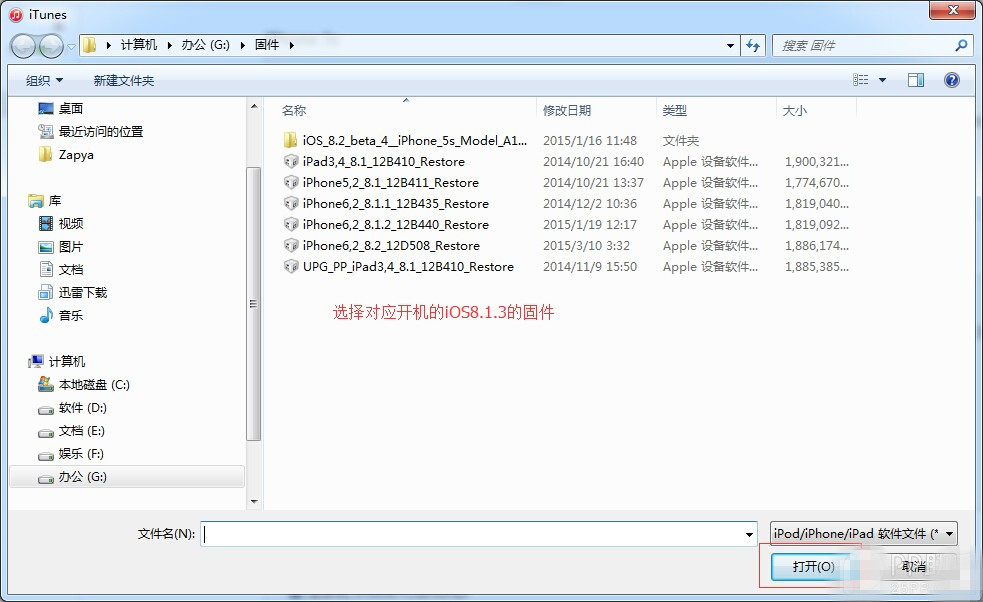Click inside the 文件名 input field
Screen dimensions: 983x602
(450, 533)
